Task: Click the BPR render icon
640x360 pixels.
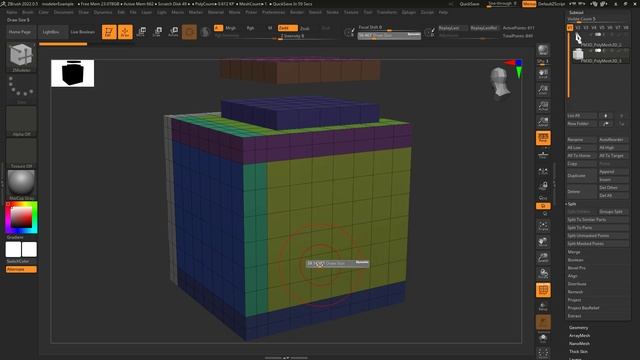Action: coord(543,50)
